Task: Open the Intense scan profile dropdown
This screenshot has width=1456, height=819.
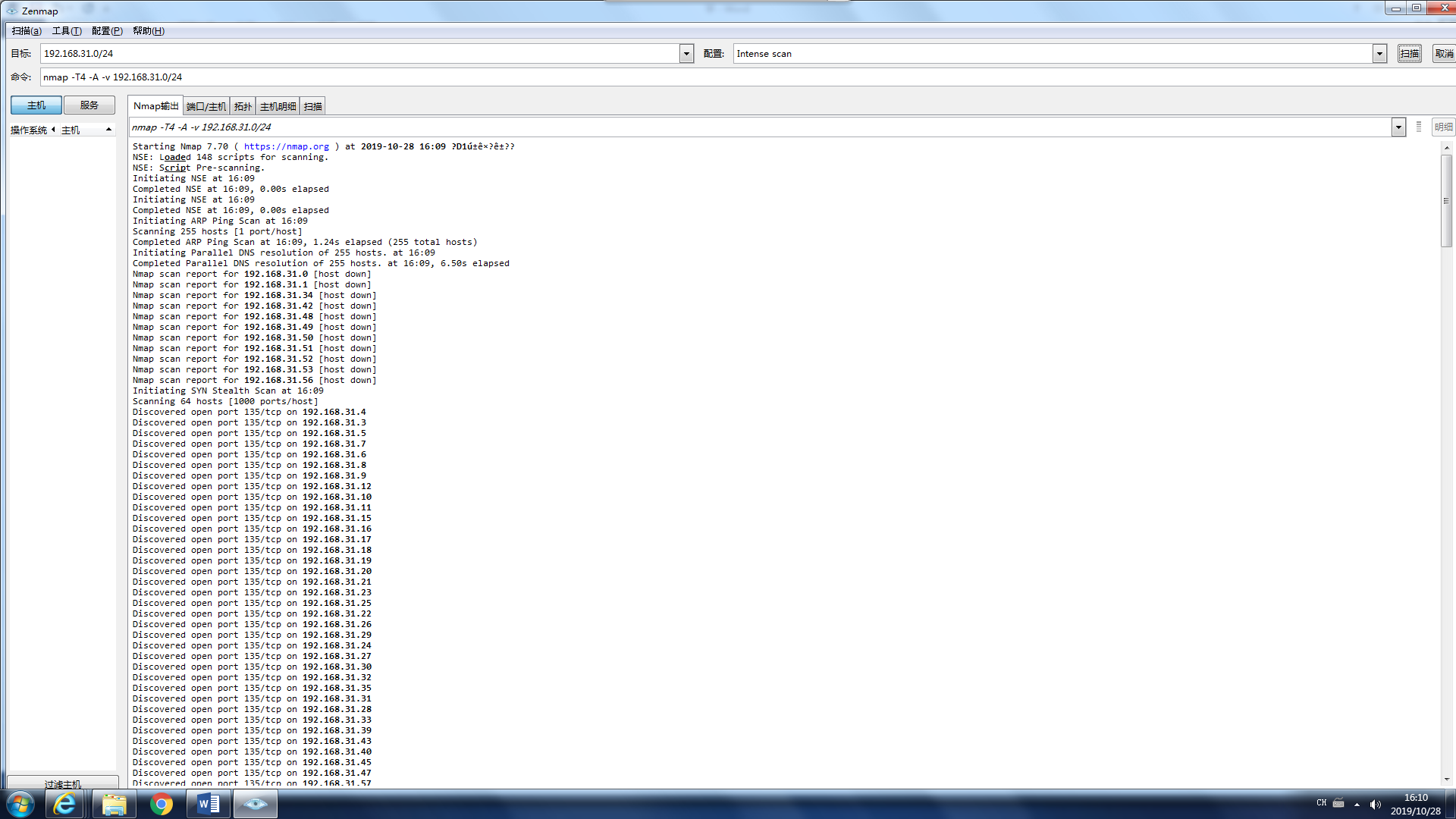Action: pyautogui.click(x=1379, y=54)
